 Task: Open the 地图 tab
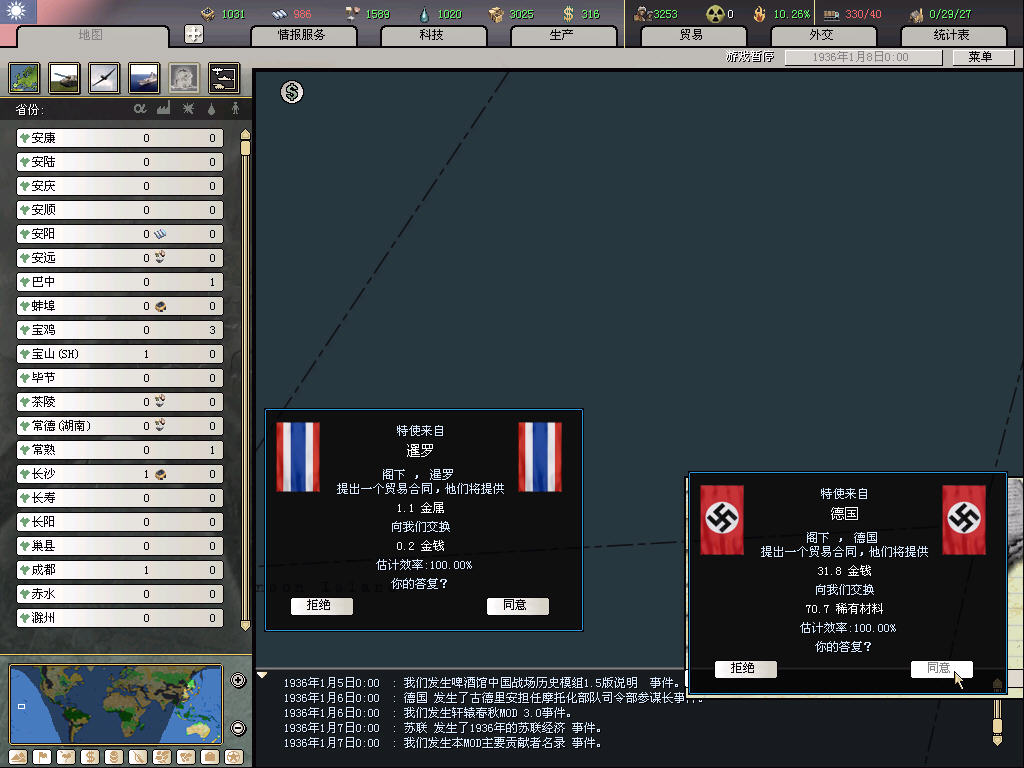coord(91,35)
